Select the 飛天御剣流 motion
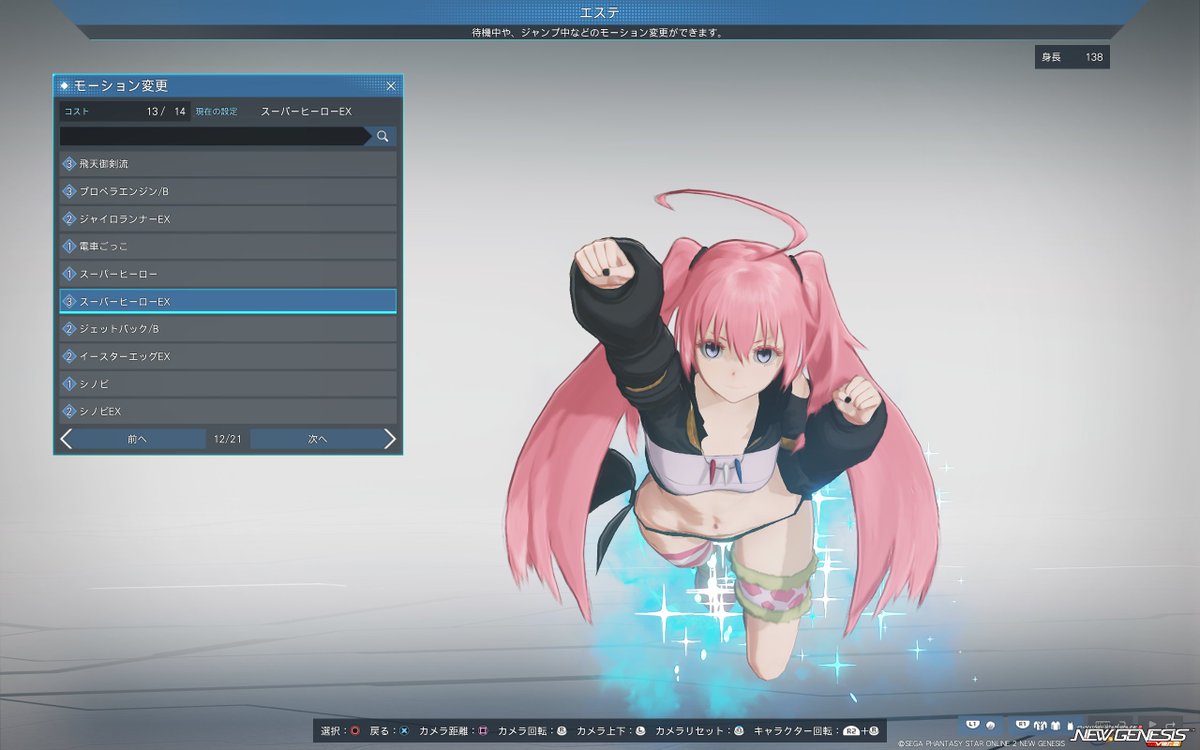 tap(228, 163)
